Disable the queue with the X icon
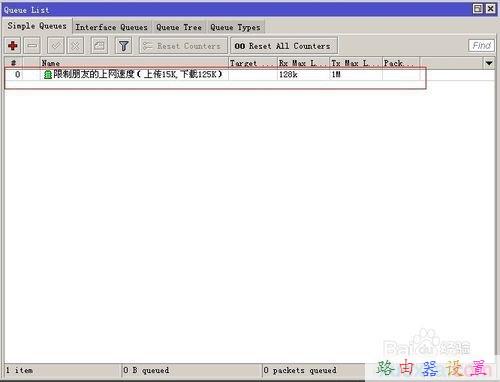 [x=75, y=46]
